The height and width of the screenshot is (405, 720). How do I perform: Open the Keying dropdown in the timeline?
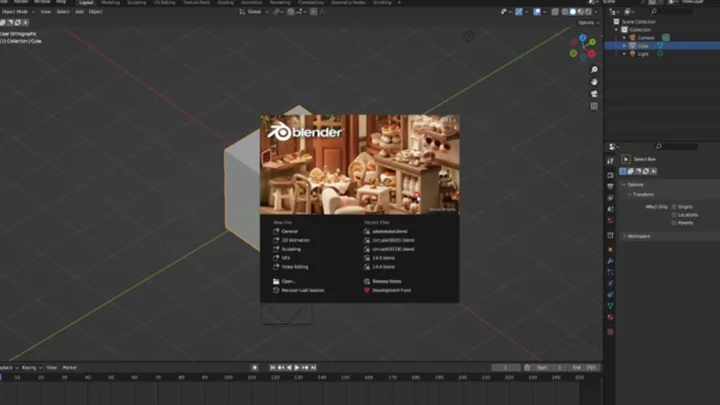tap(32, 368)
